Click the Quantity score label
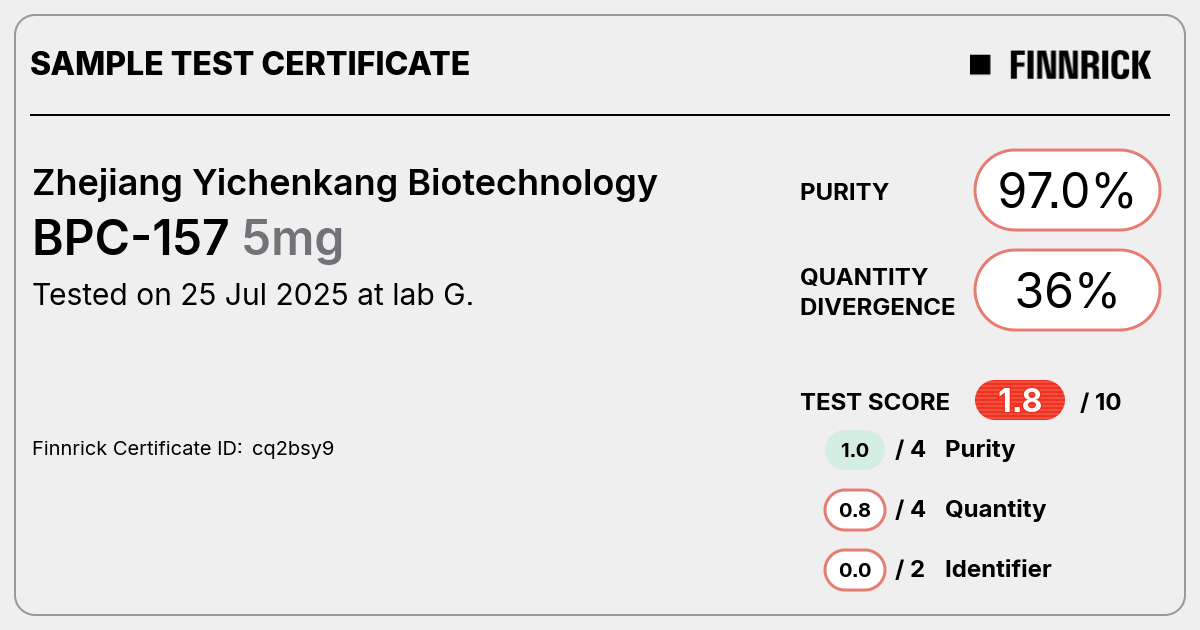The width and height of the screenshot is (1200, 630). tap(995, 509)
